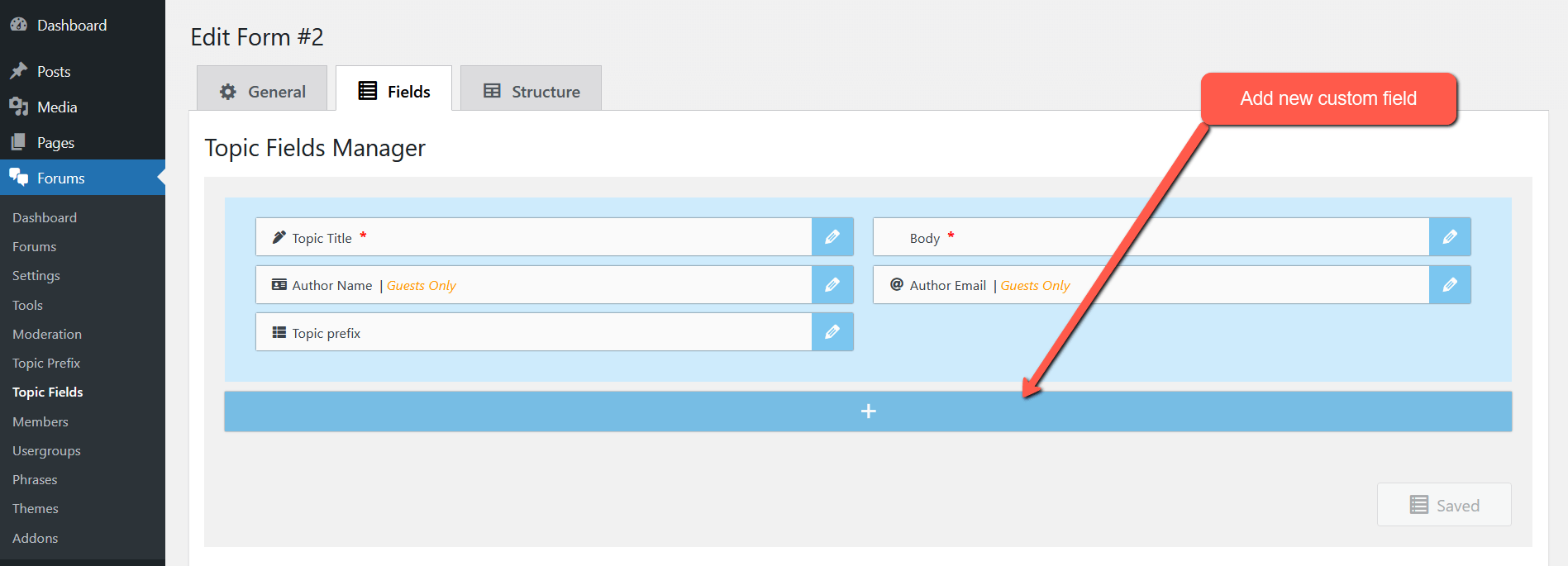
Task: Click the WordPress Dashboard gauge icon
Action: click(18, 25)
